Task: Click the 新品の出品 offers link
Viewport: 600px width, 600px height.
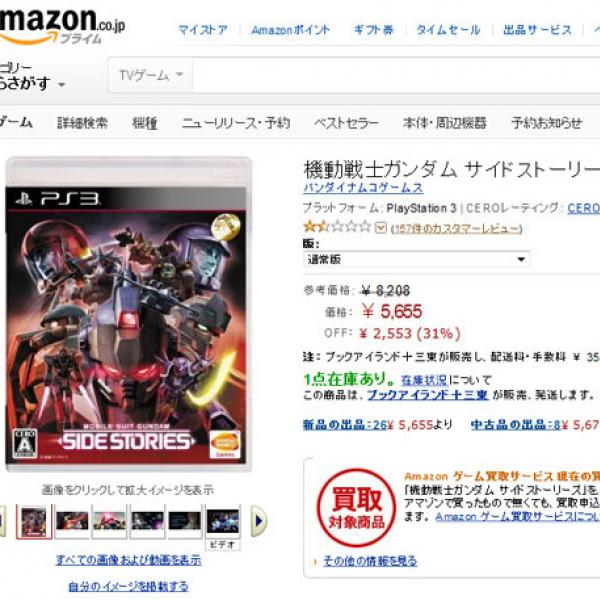Action: click(x=345, y=425)
